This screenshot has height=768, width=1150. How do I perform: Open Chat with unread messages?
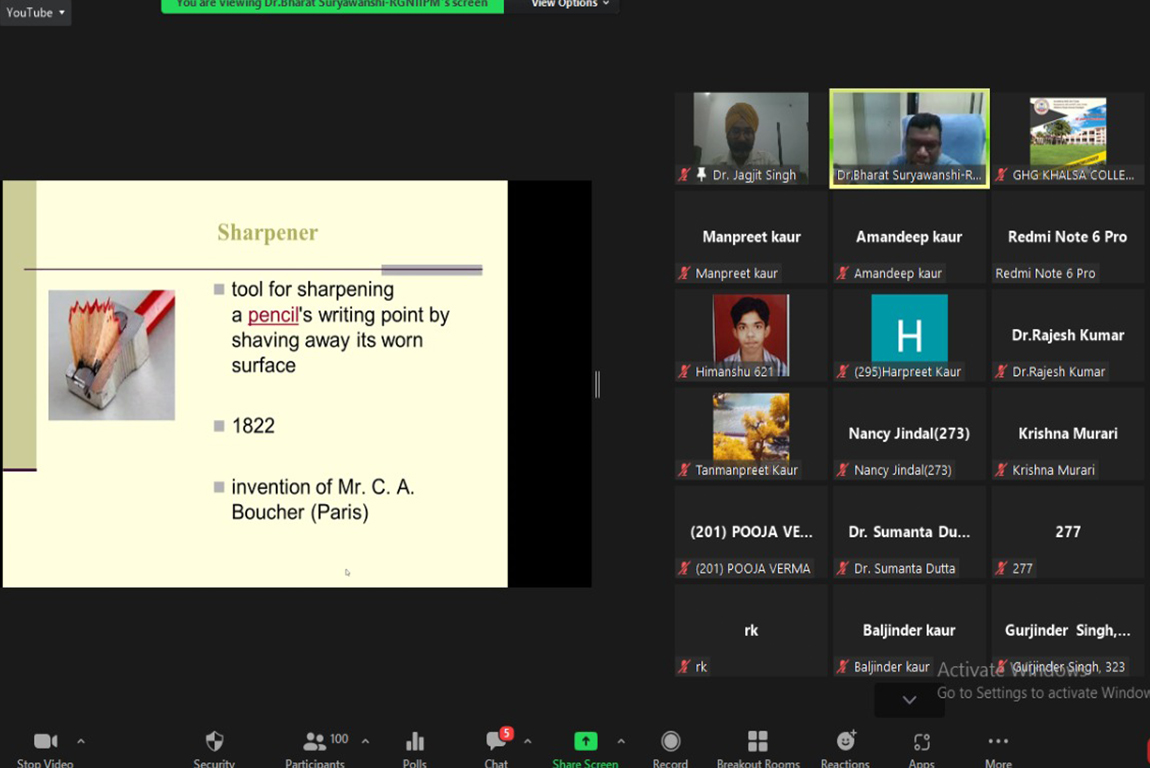[496, 741]
